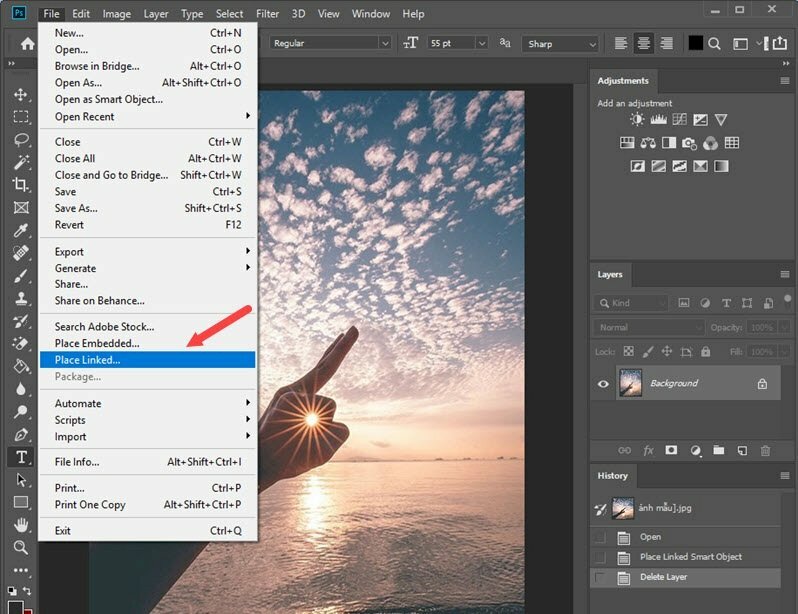This screenshot has height=614, width=798.
Task: Switch to the History panel tab
Action: [x=612, y=476]
